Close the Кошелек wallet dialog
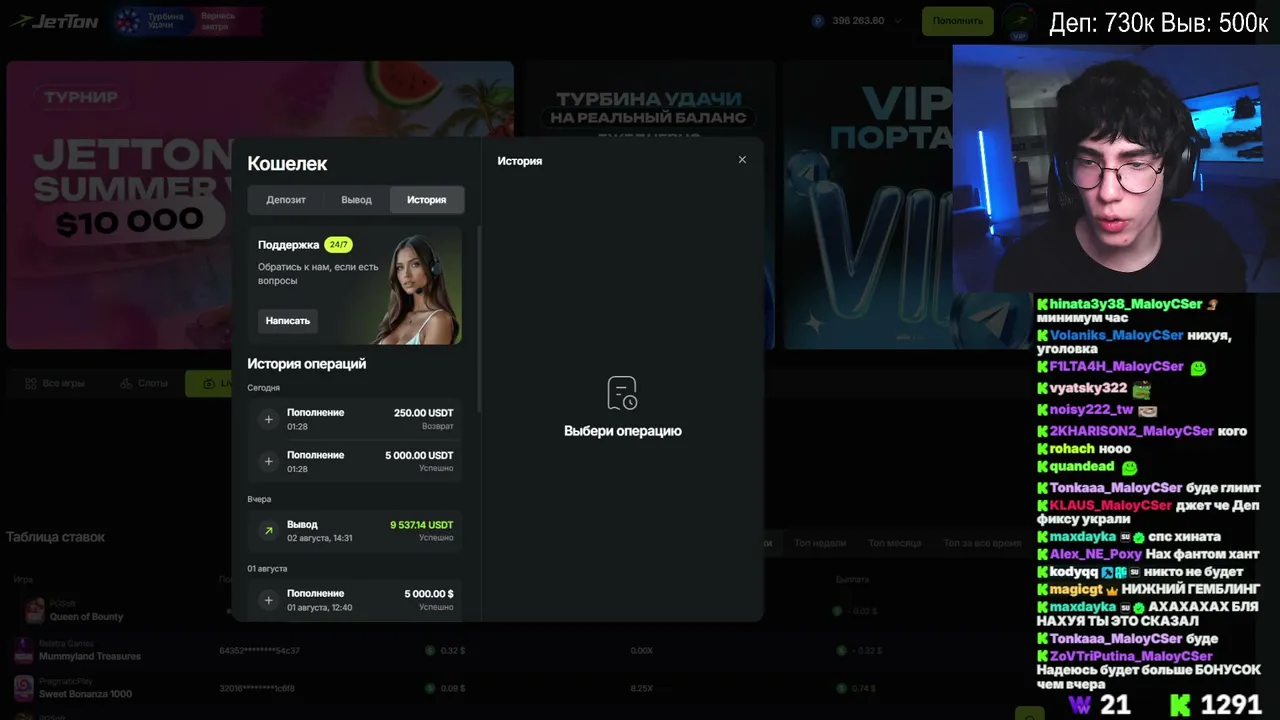The image size is (1280, 720). pyautogui.click(x=742, y=160)
